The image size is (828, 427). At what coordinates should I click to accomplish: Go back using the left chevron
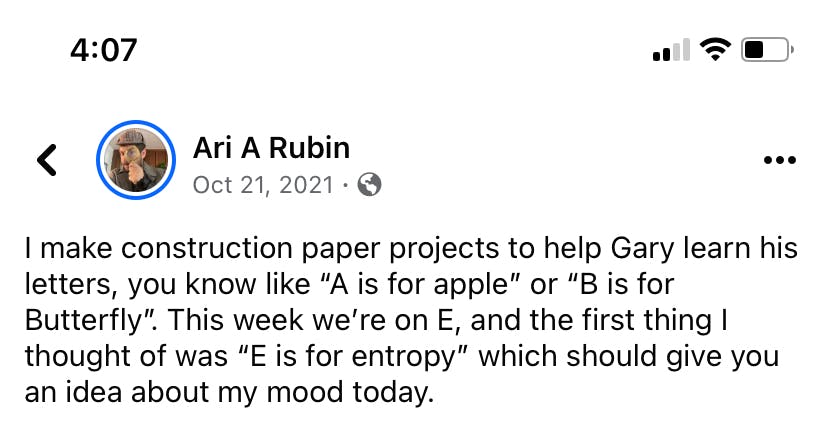pos(47,159)
